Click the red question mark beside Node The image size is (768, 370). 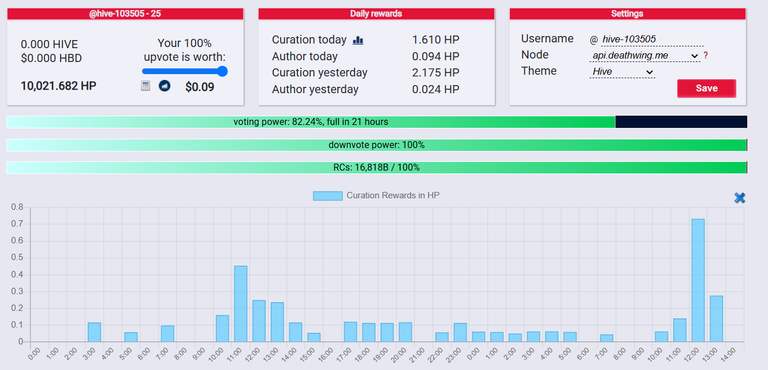point(706,56)
